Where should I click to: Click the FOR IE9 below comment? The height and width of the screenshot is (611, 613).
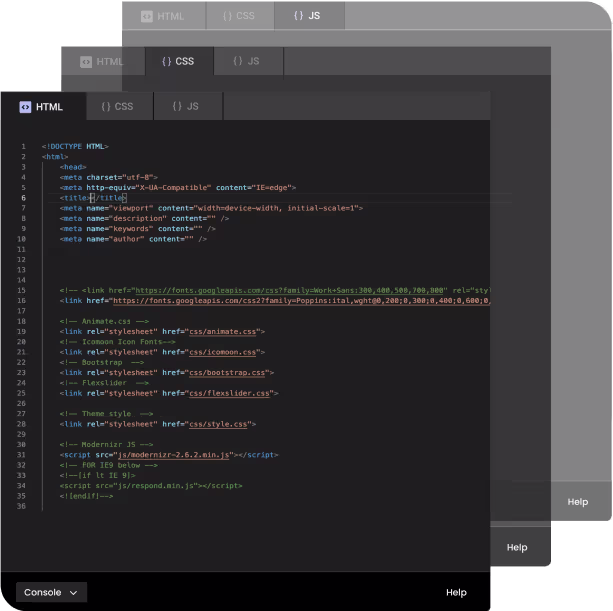tap(109, 465)
